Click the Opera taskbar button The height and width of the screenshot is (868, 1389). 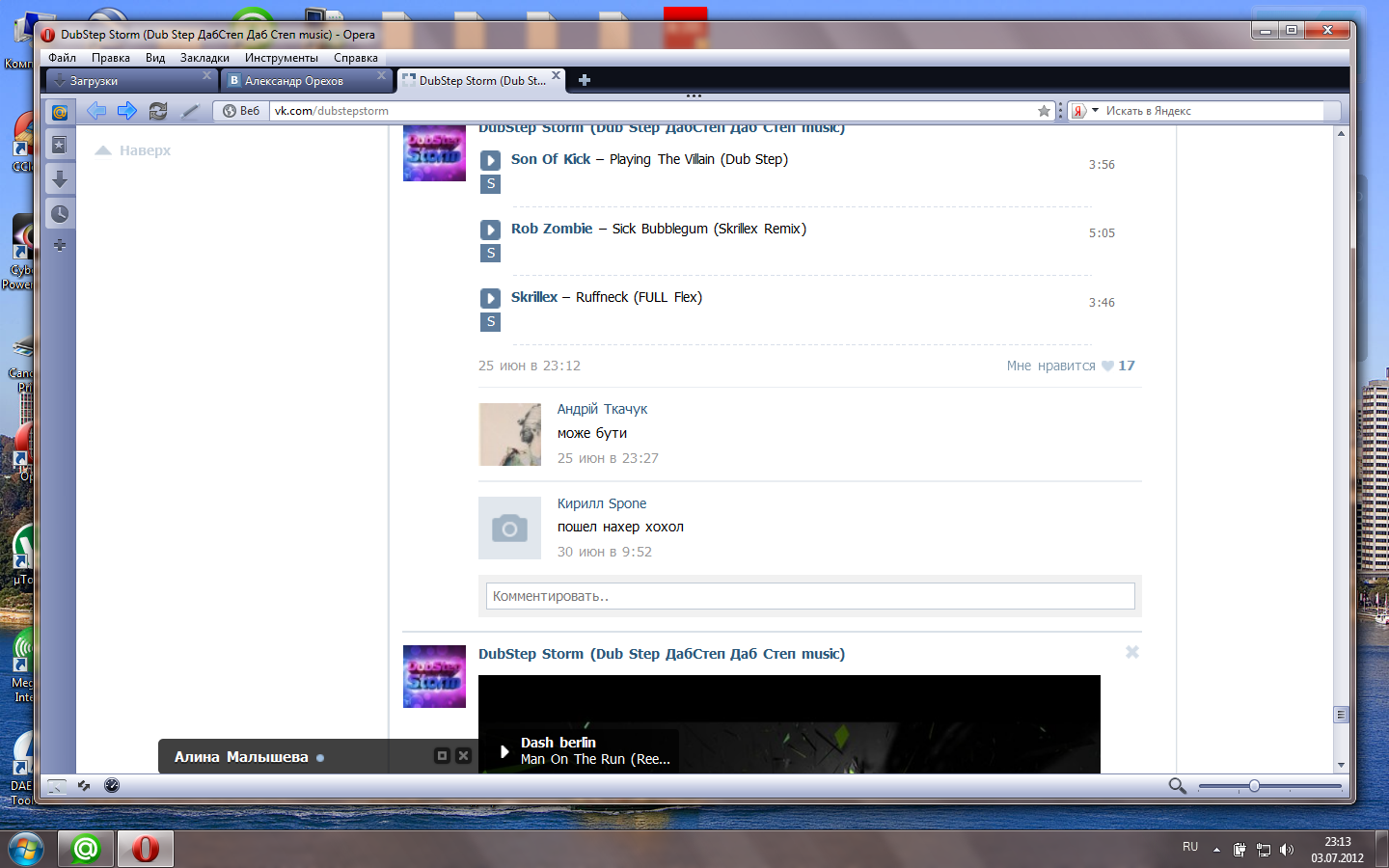[x=145, y=849]
